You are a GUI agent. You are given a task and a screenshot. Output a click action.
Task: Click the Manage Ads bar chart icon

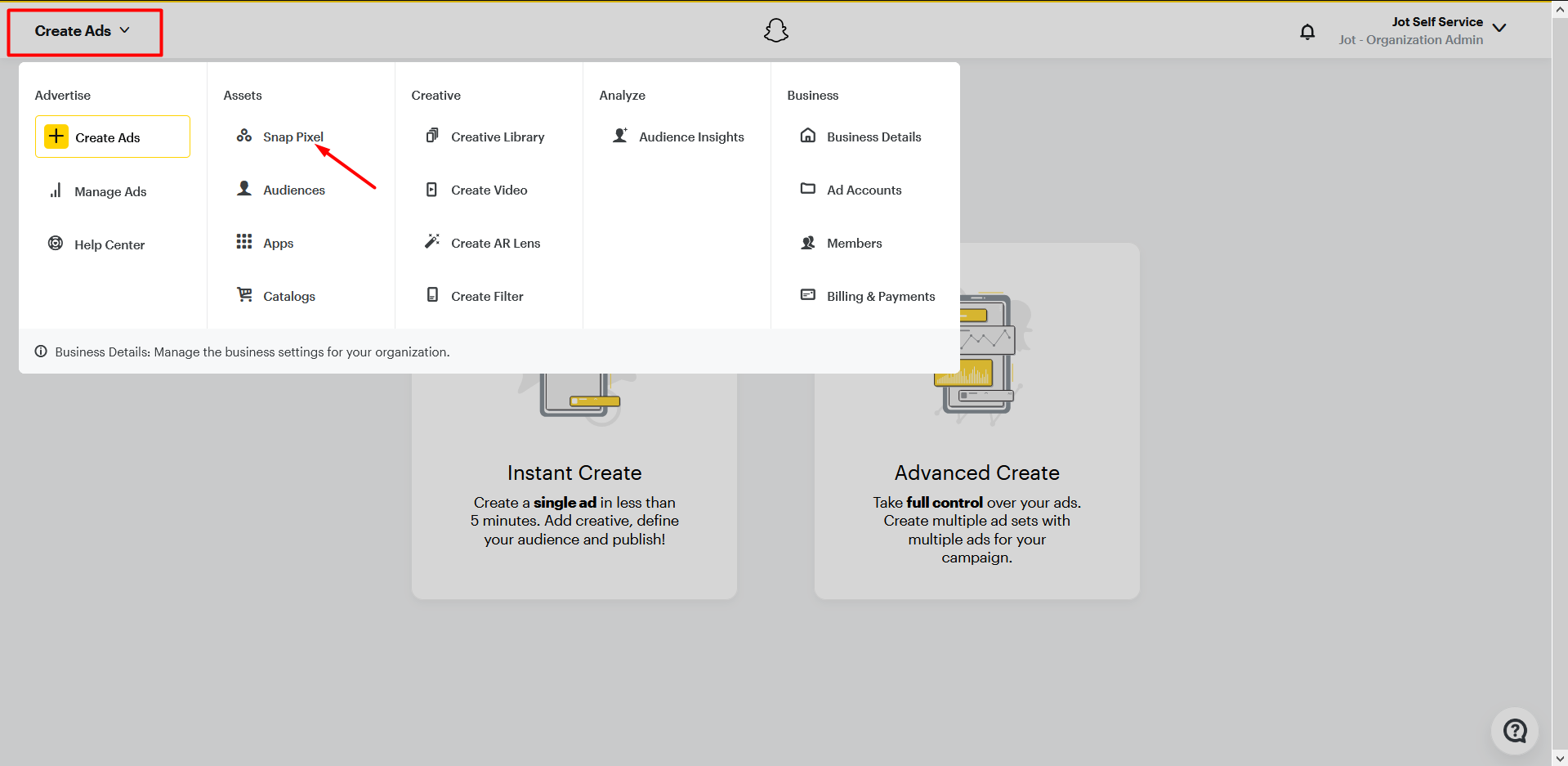[x=56, y=191]
